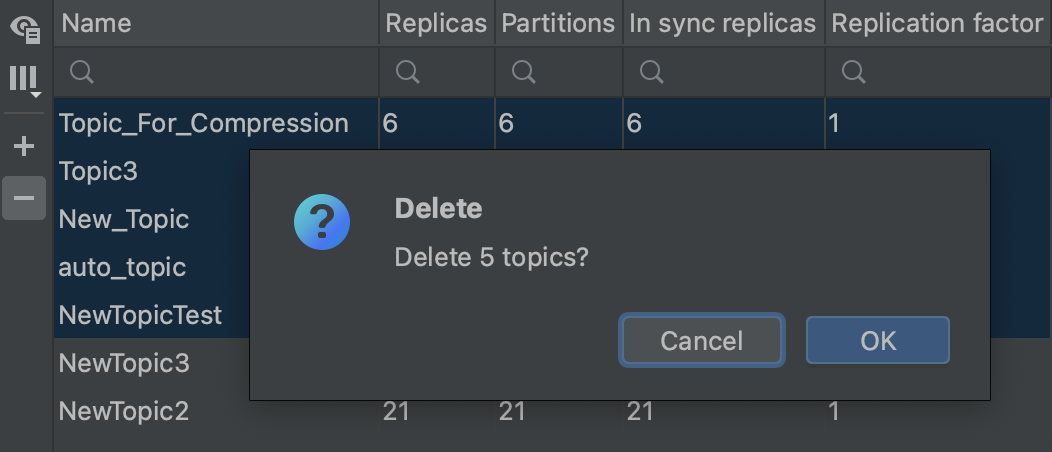Sort by the Partitions column header
Image resolution: width=1052 pixels, height=452 pixels.
[559, 23]
